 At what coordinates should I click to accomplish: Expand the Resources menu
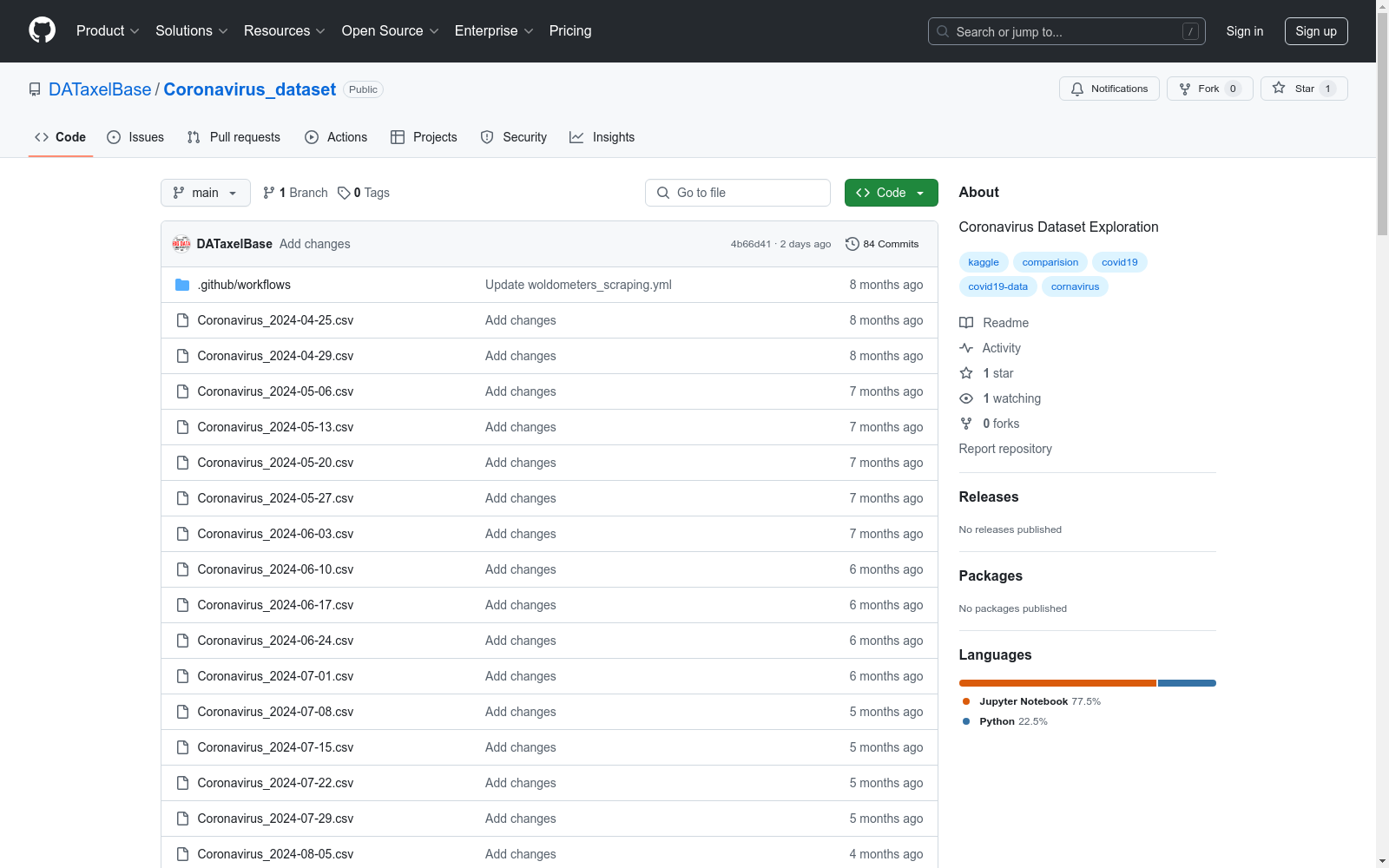pyautogui.click(x=285, y=30)
